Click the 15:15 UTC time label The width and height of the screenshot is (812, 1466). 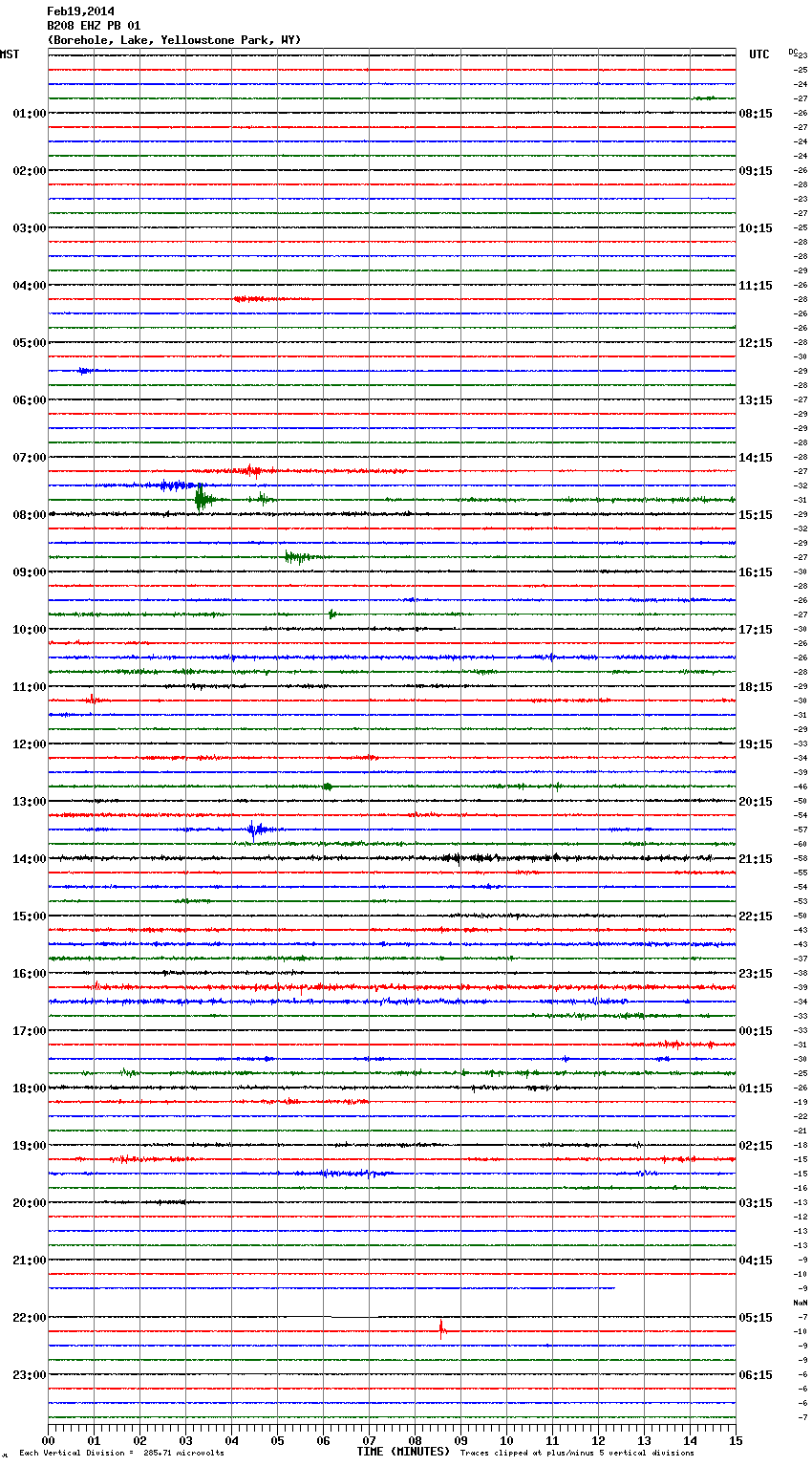coord(756,515)
